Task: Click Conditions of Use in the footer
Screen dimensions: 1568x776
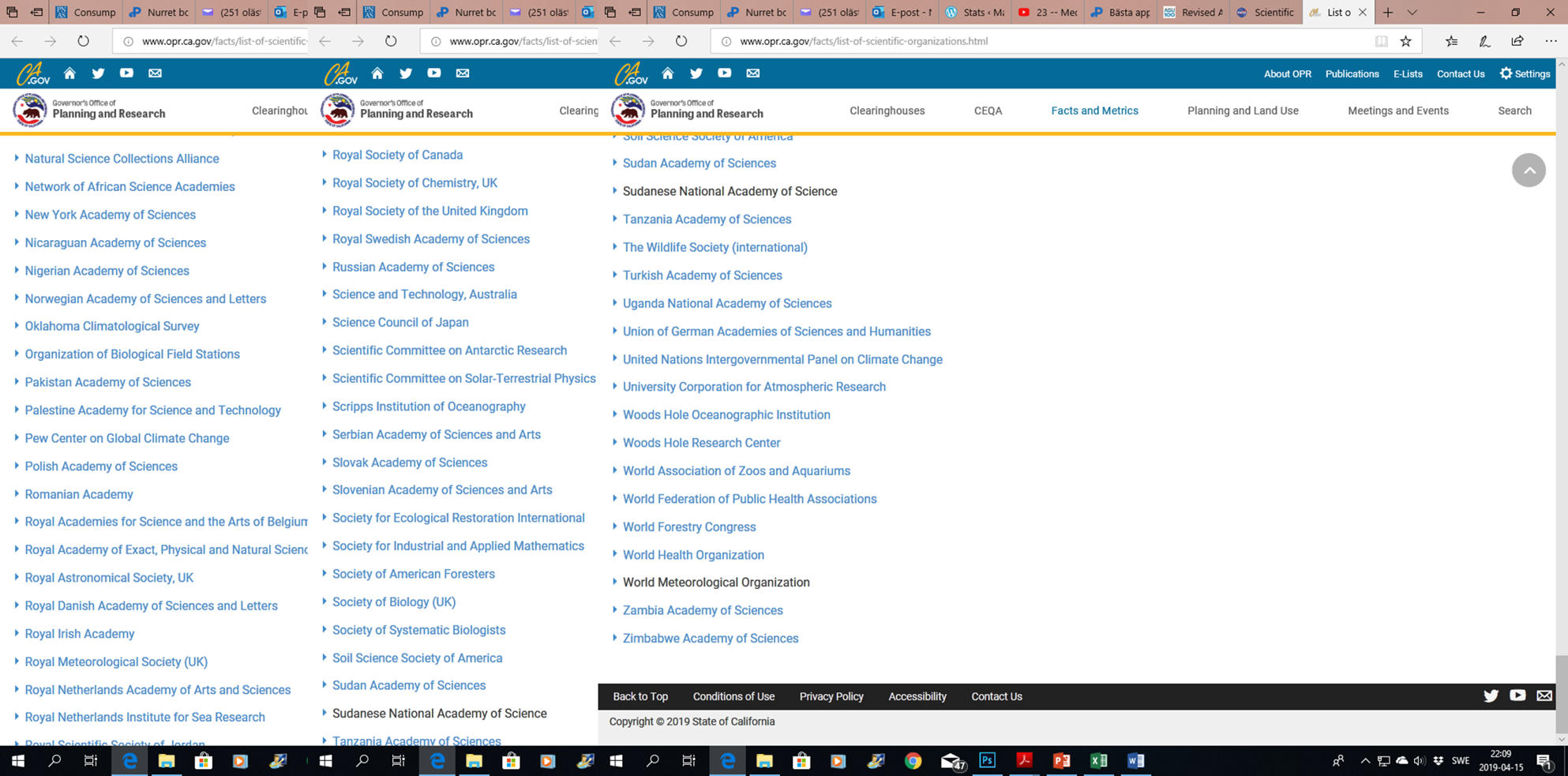Action: [x=733, y=696]
